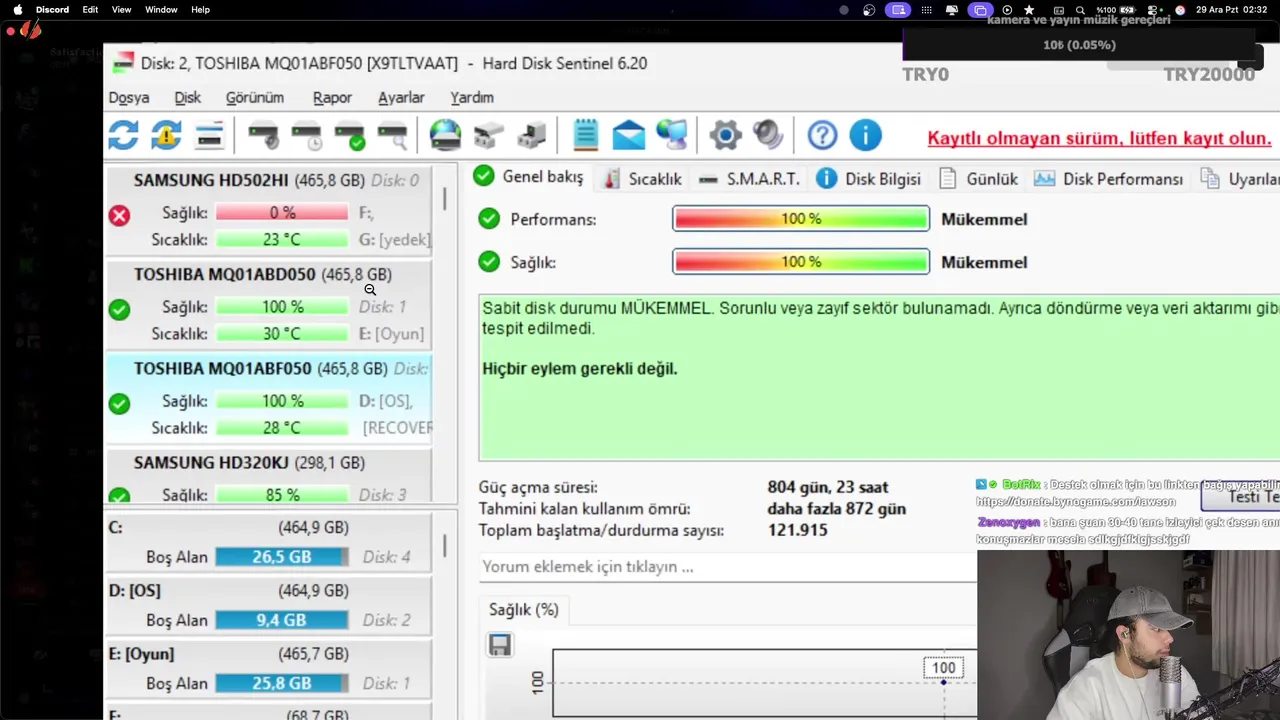The width and height of the screenshot is (1280, 720).
Task: Select SAMSUNG HD502HI disk entry
Action: point(269,210)
